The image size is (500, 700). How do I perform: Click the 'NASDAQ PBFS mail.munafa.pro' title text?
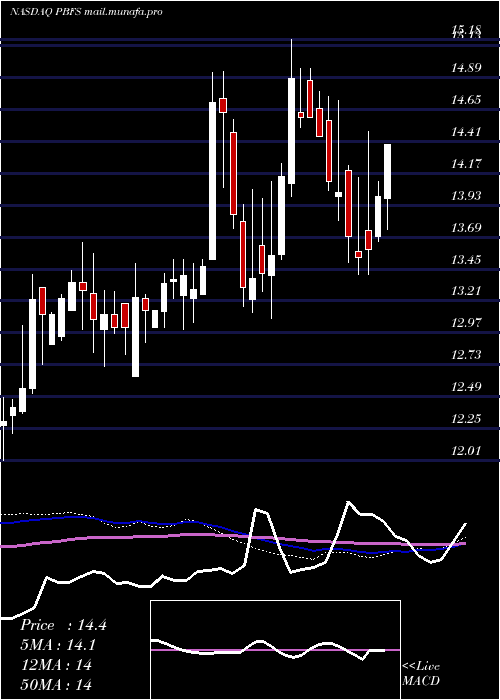[x=86, y=12]
